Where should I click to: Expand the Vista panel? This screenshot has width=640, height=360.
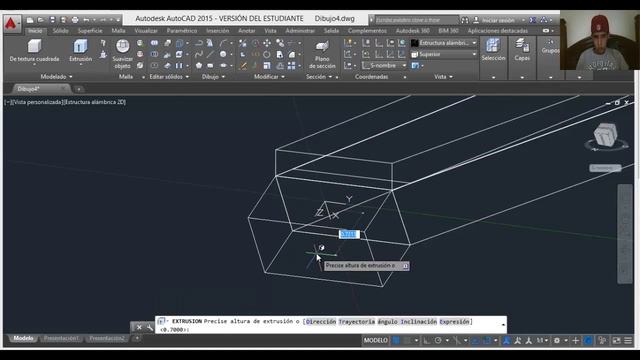[x=443, y=76]
